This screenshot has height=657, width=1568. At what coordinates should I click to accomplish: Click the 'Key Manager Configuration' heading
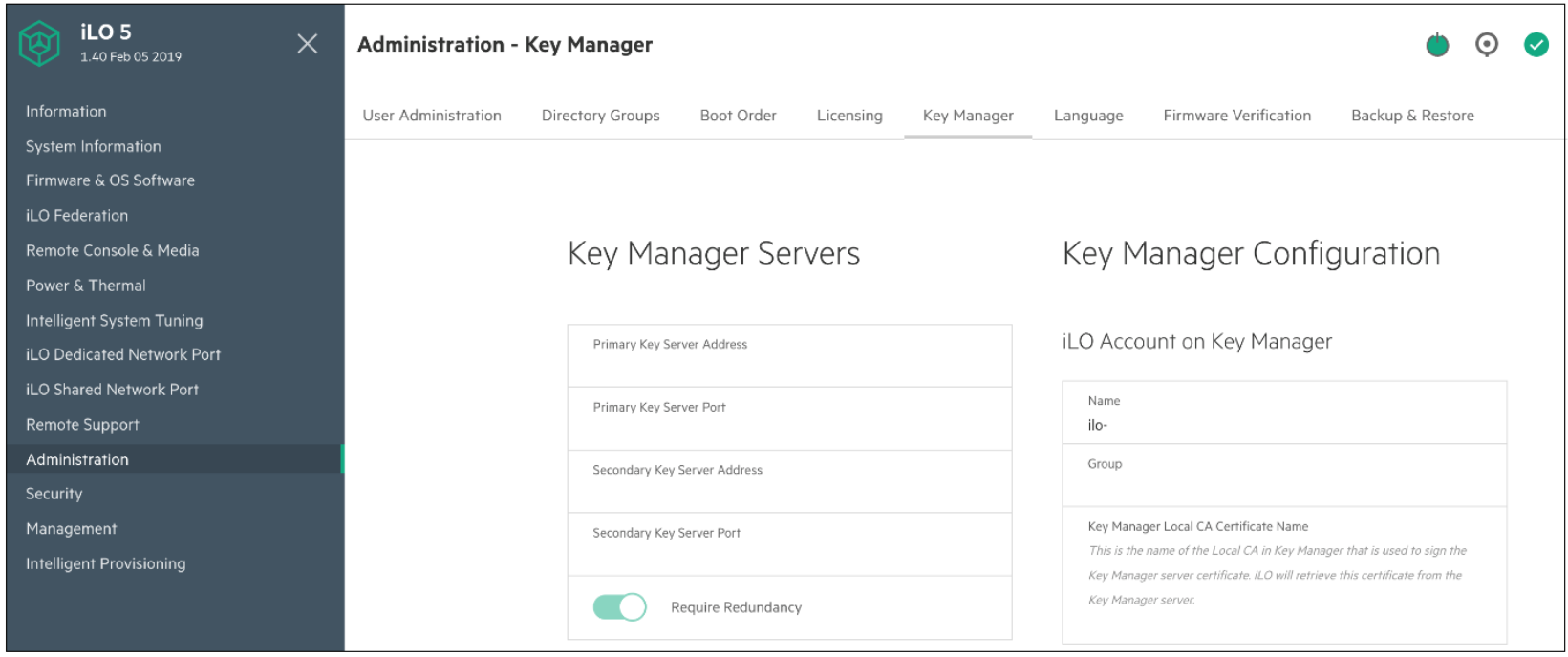point(1251,254)
